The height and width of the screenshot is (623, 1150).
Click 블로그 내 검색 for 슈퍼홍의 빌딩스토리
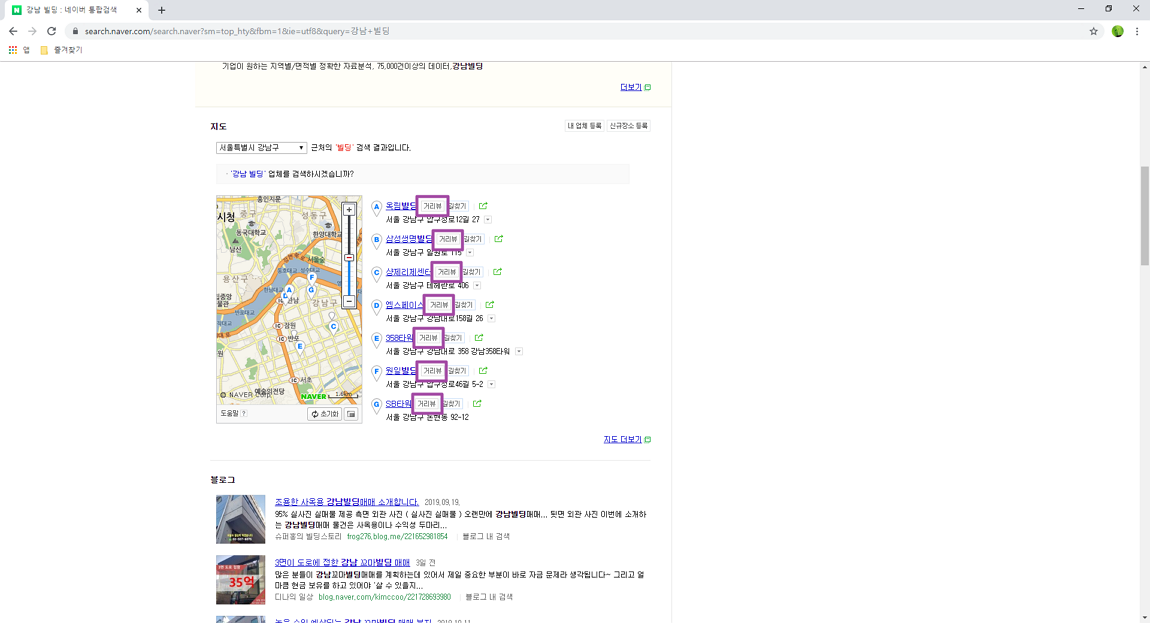486,536
